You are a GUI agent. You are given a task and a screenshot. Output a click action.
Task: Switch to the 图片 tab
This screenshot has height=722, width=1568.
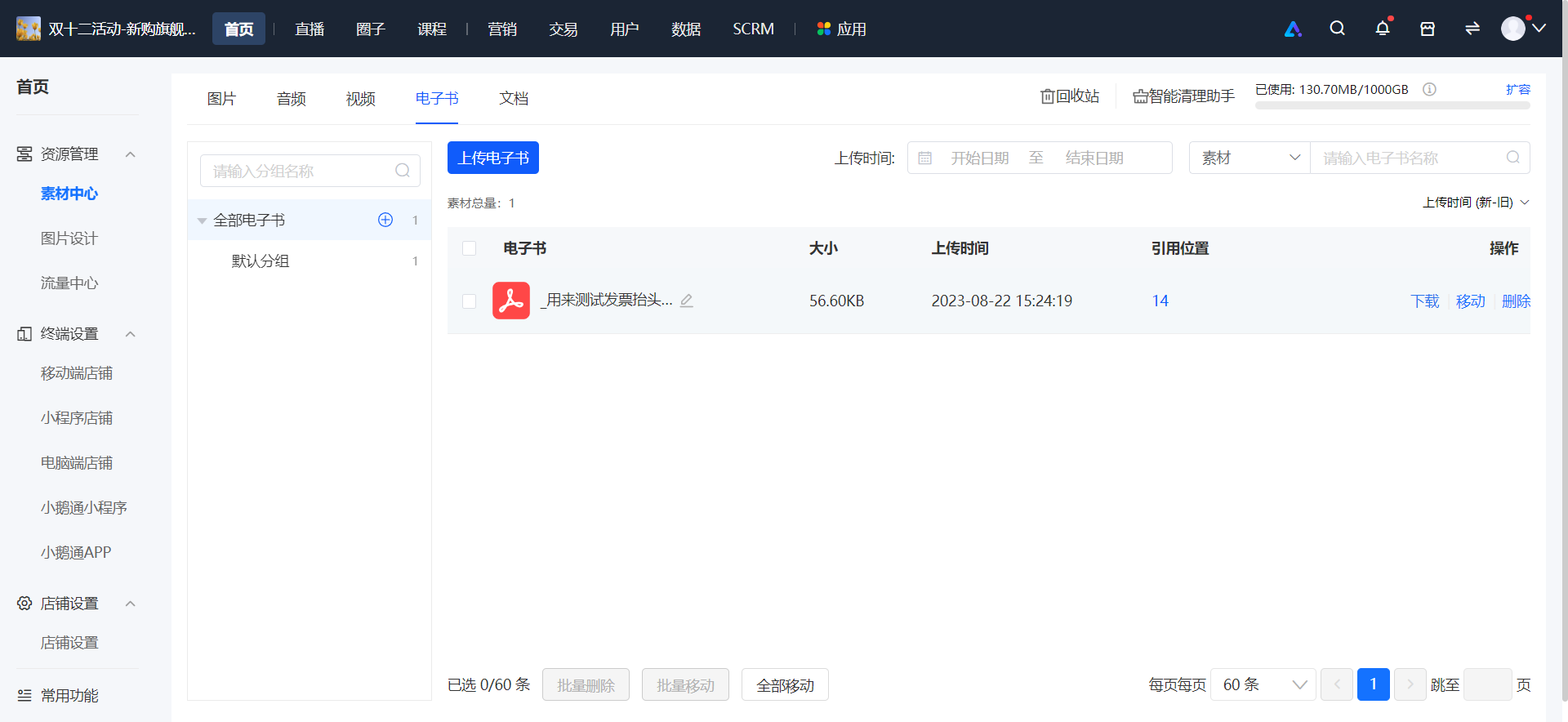221,99
